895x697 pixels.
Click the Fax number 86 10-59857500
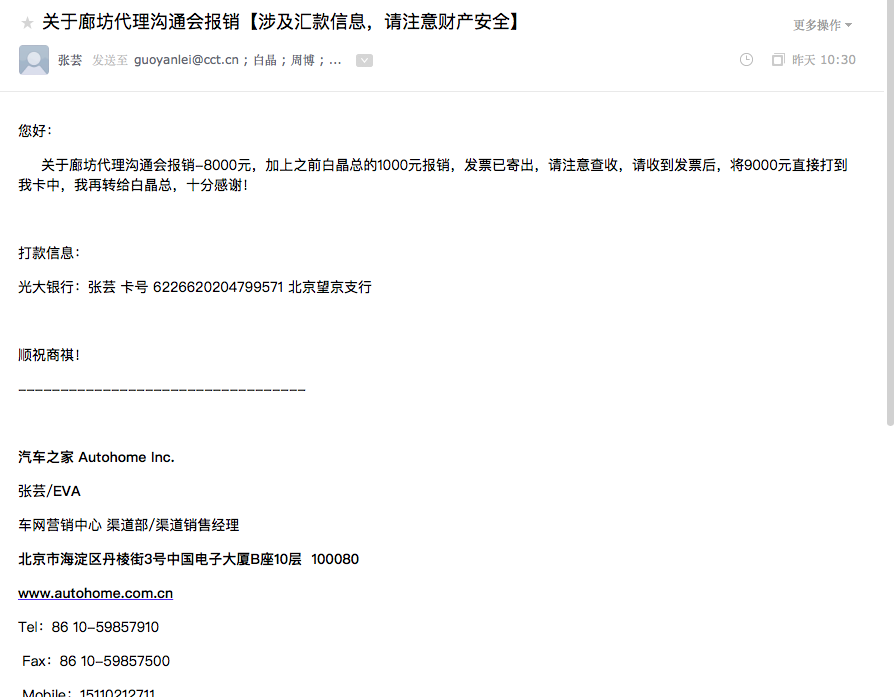pyautogui.click(x=114, y=661)
